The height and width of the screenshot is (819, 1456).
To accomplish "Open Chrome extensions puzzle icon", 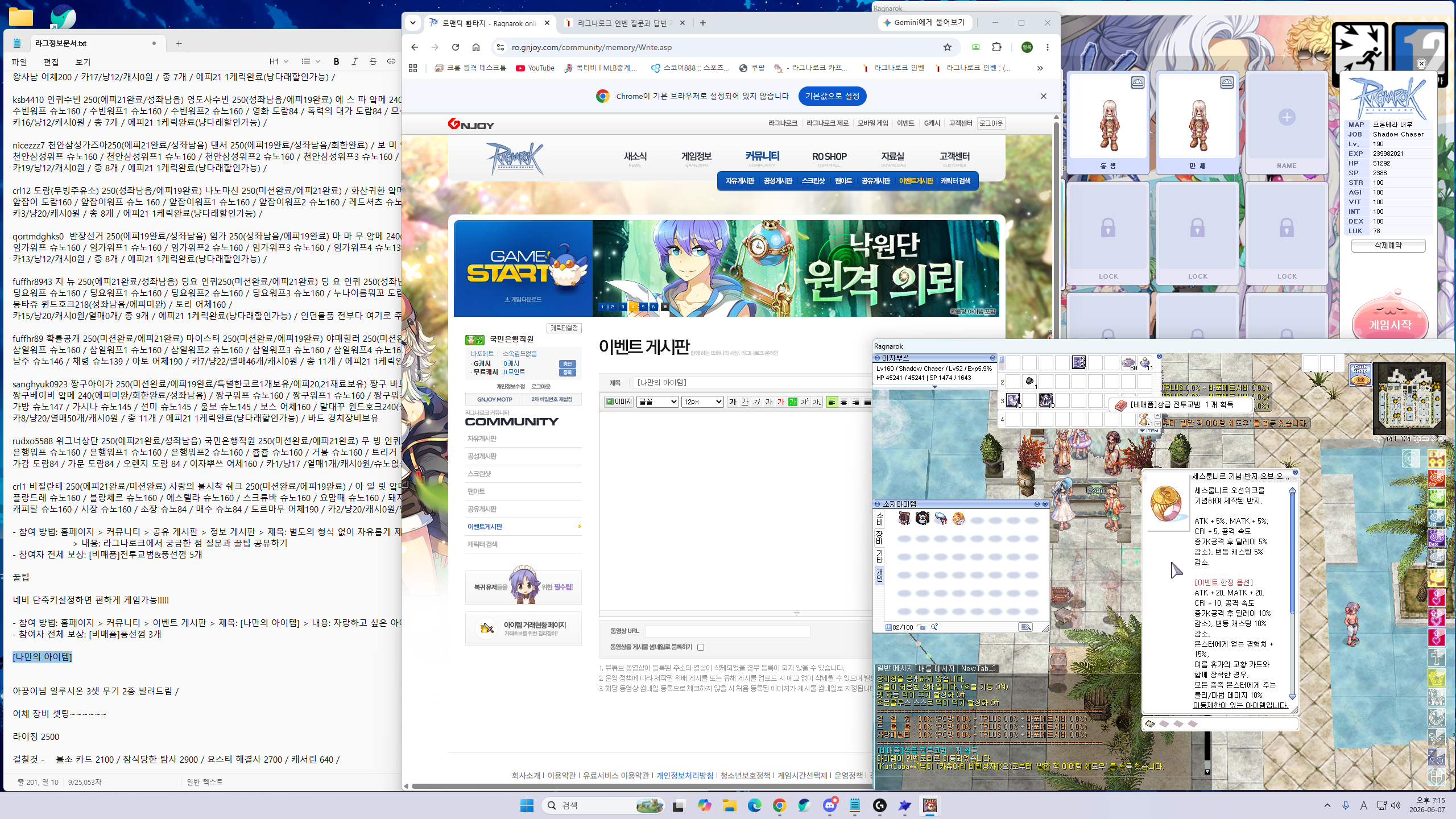I will tap(996, 47).
